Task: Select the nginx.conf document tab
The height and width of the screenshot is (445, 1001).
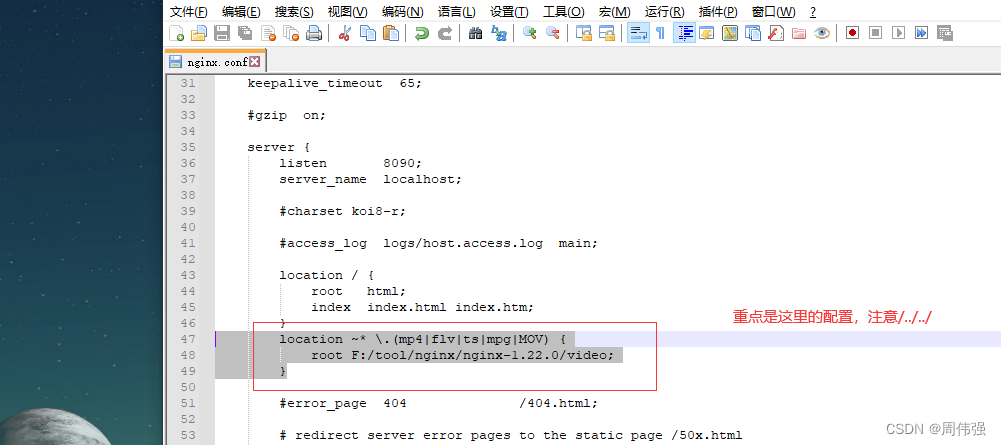Action: (x=215, y=61)
